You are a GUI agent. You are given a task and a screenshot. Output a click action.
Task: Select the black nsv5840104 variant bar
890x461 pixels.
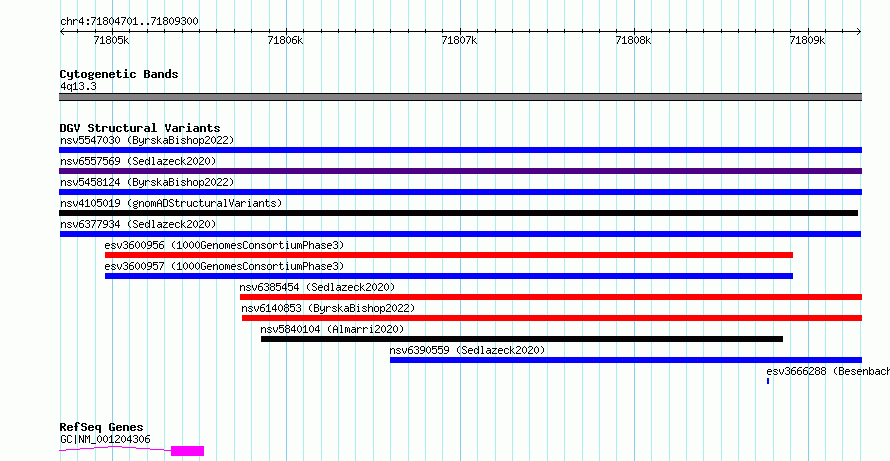pyautogui.click(x=522, y=339)
